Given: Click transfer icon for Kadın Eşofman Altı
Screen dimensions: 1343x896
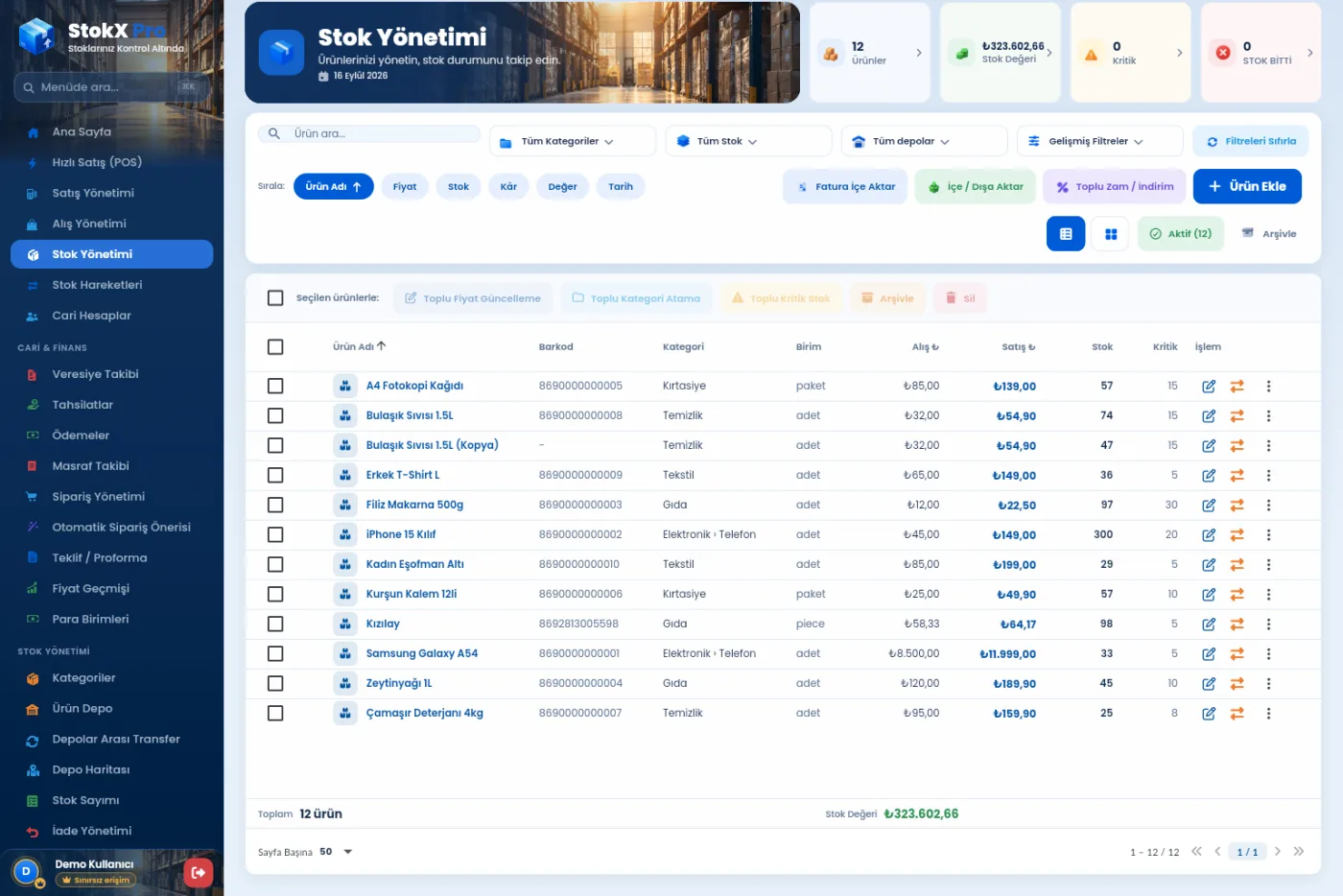Looking at the screenshot, I should (x=1237, y=565).
